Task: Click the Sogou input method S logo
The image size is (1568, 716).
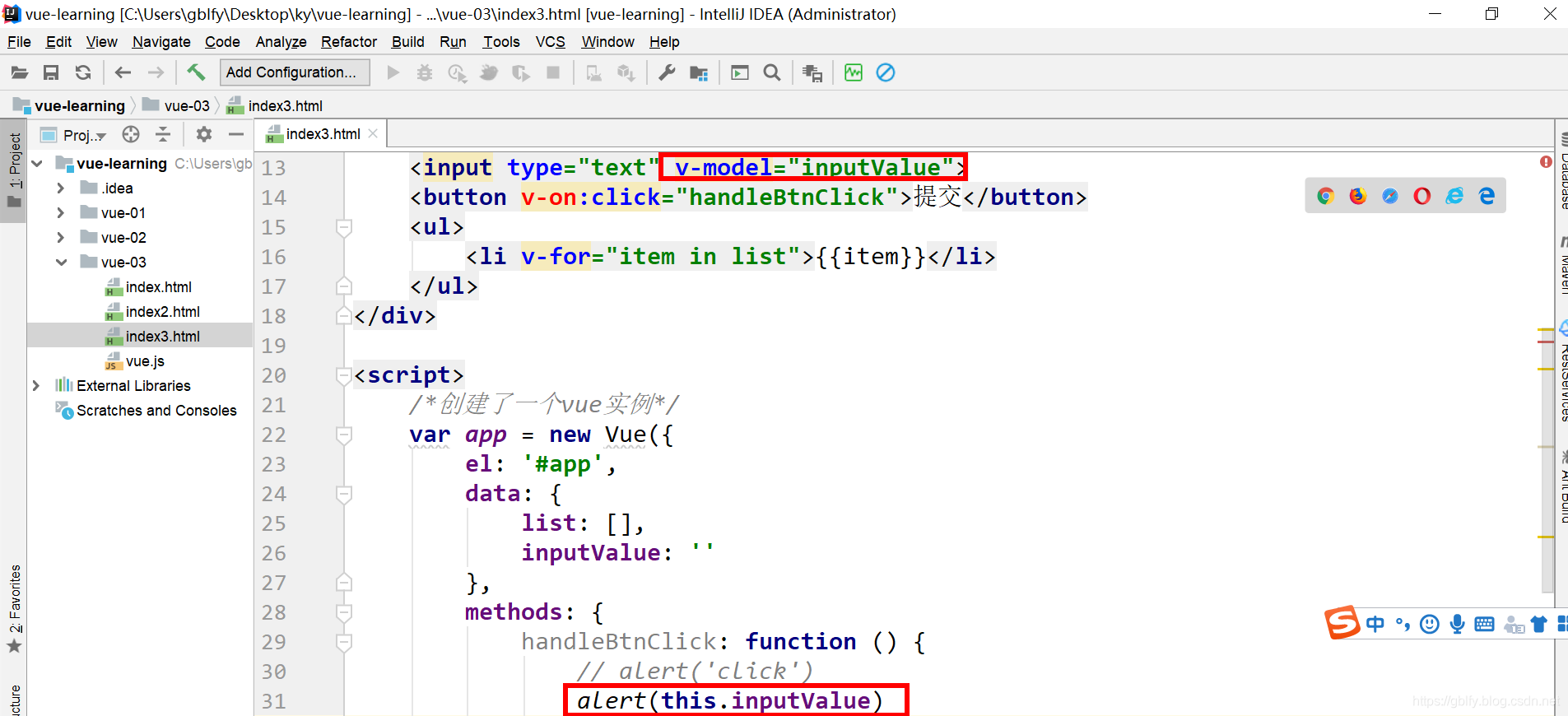Action: tap(1342, 622)
